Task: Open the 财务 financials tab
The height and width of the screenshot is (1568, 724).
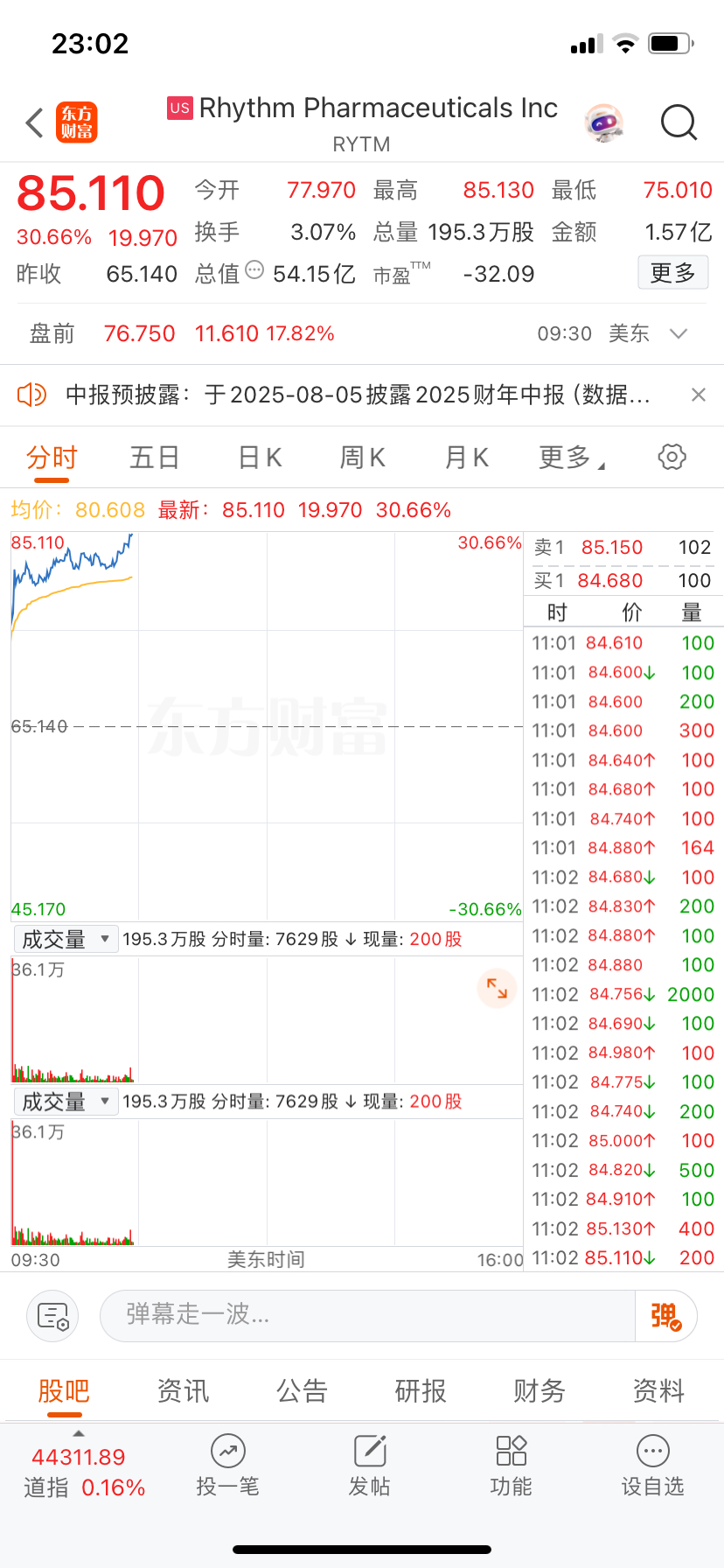Action: point(540,1390)
